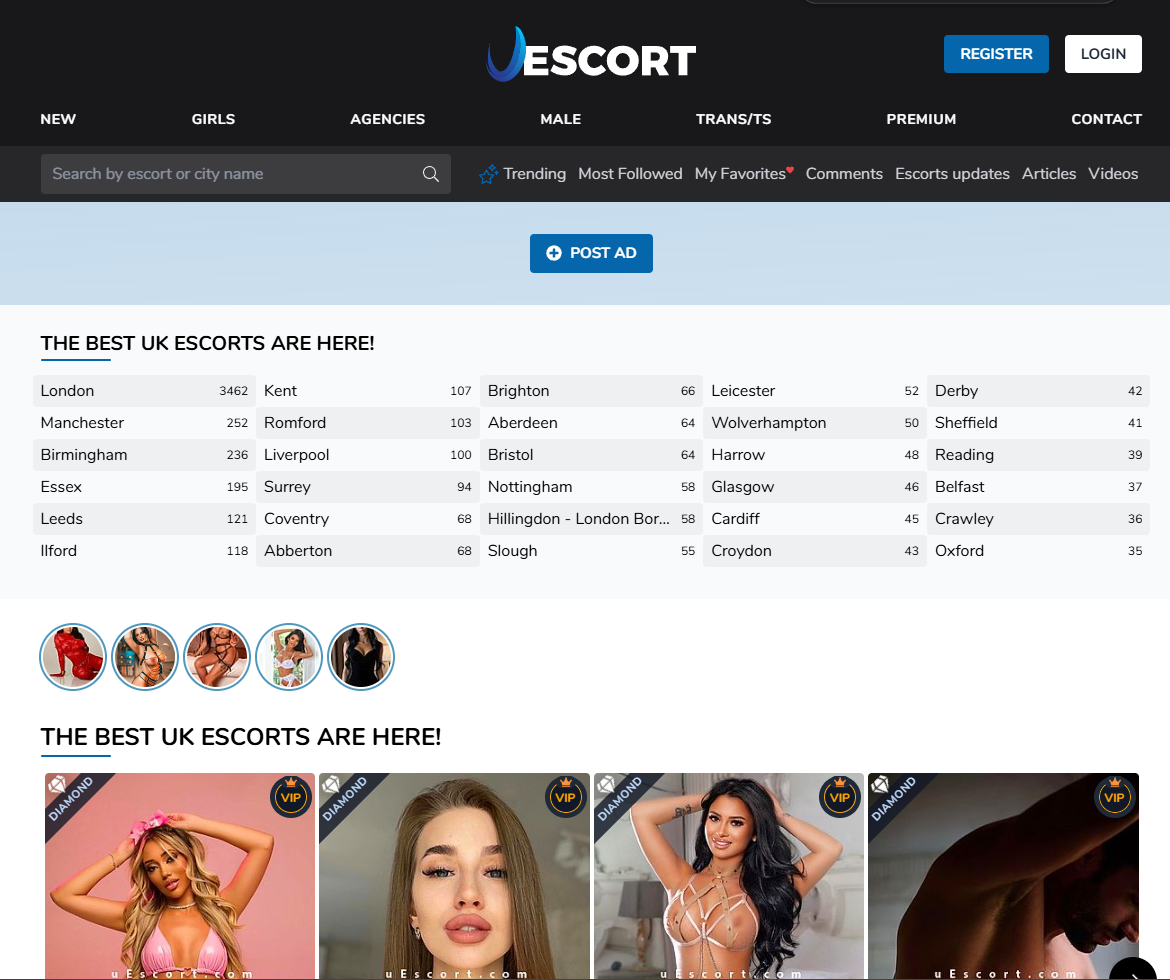Image resolution: width=1170 pixels, height=980 pixels.
Task: Click the plus icon inside the POST AD button
Action: coord(556,253)
